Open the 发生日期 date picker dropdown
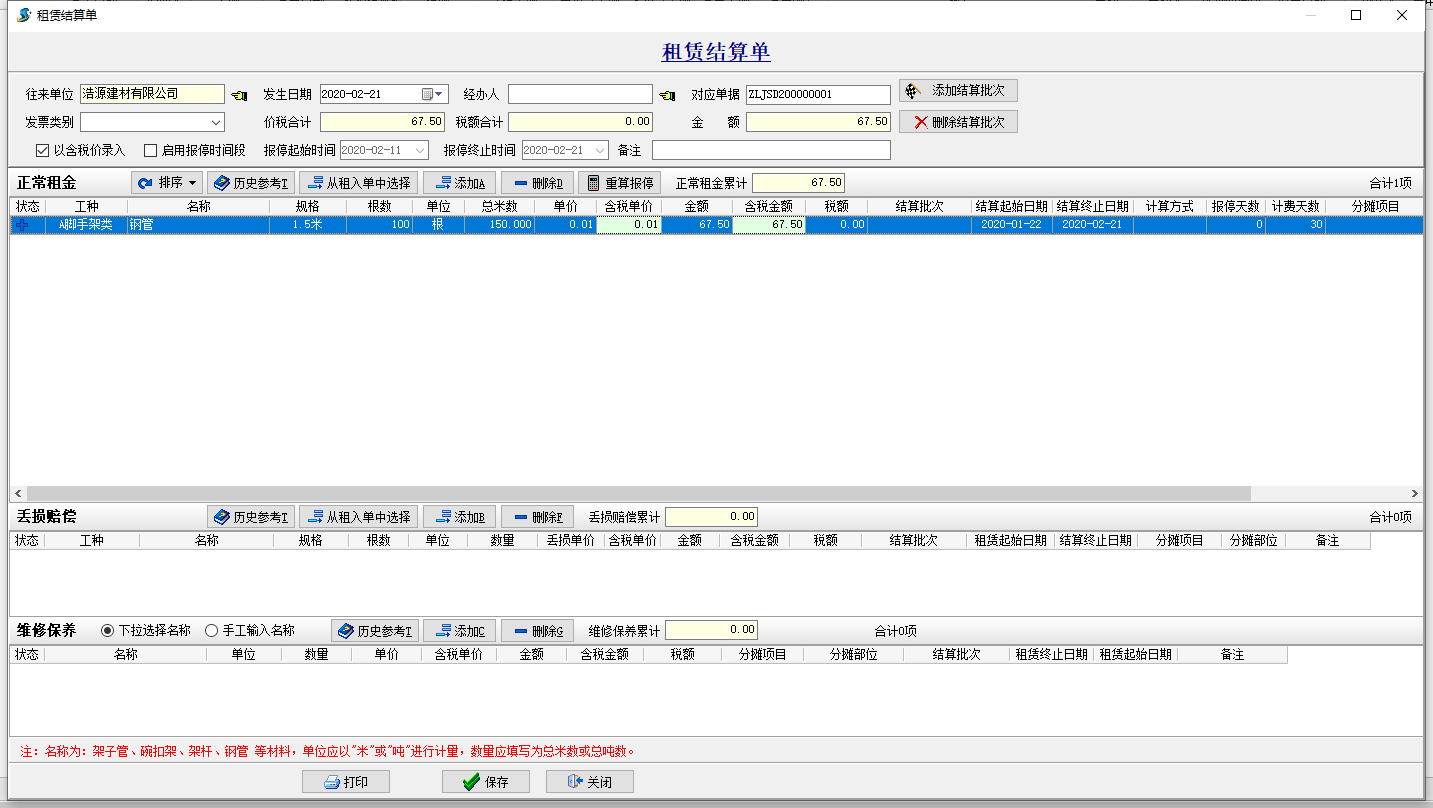The width and height of the screenshot is (1433, 808). pos(438,94)
